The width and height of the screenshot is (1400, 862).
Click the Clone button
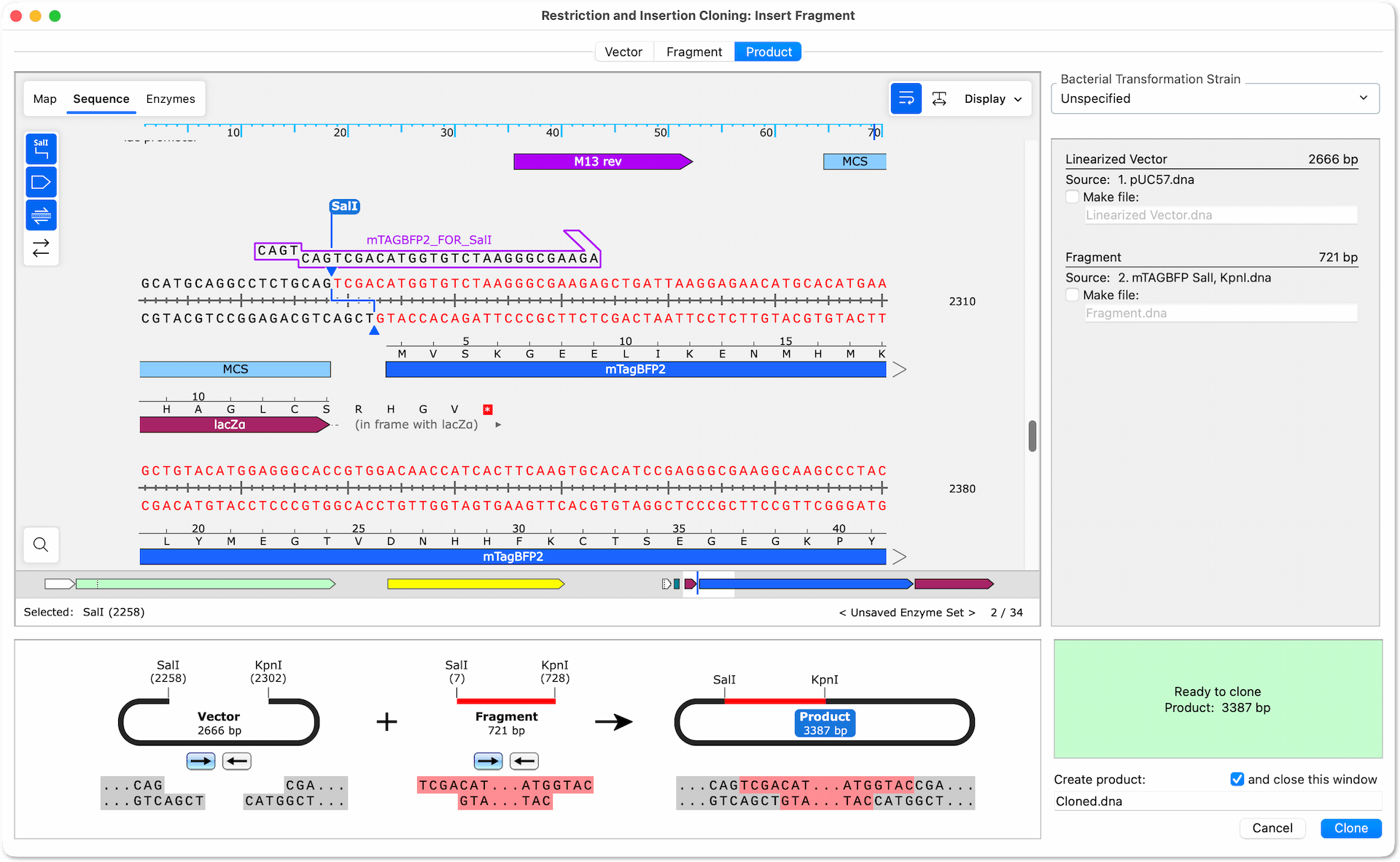click(1350, 828)
